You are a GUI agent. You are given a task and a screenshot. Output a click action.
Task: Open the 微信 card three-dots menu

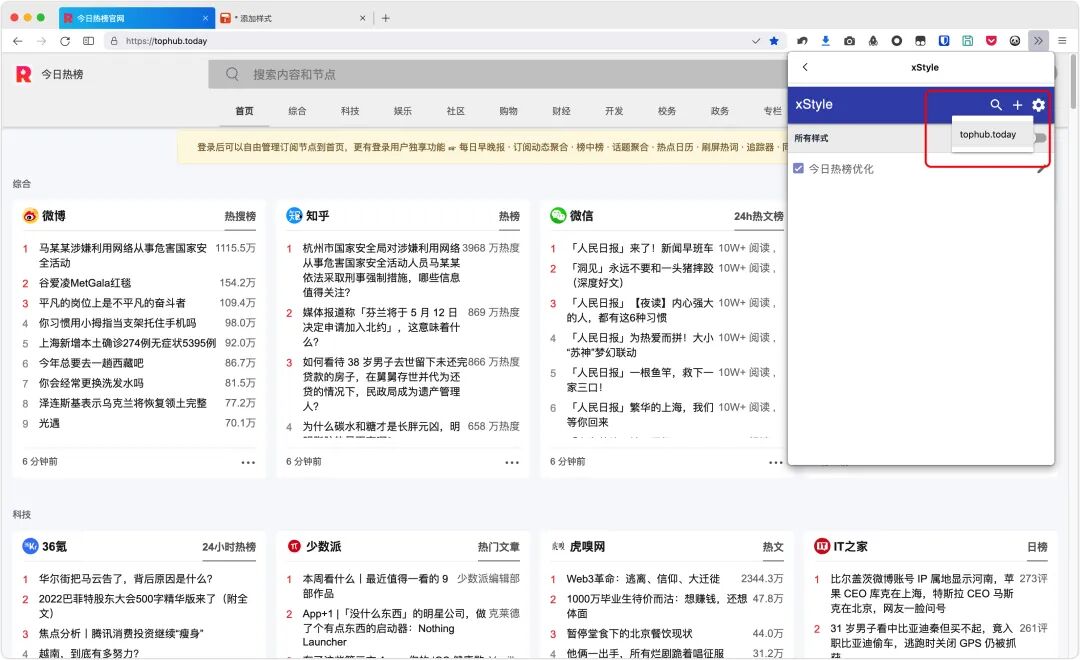[x=776, y=462]
